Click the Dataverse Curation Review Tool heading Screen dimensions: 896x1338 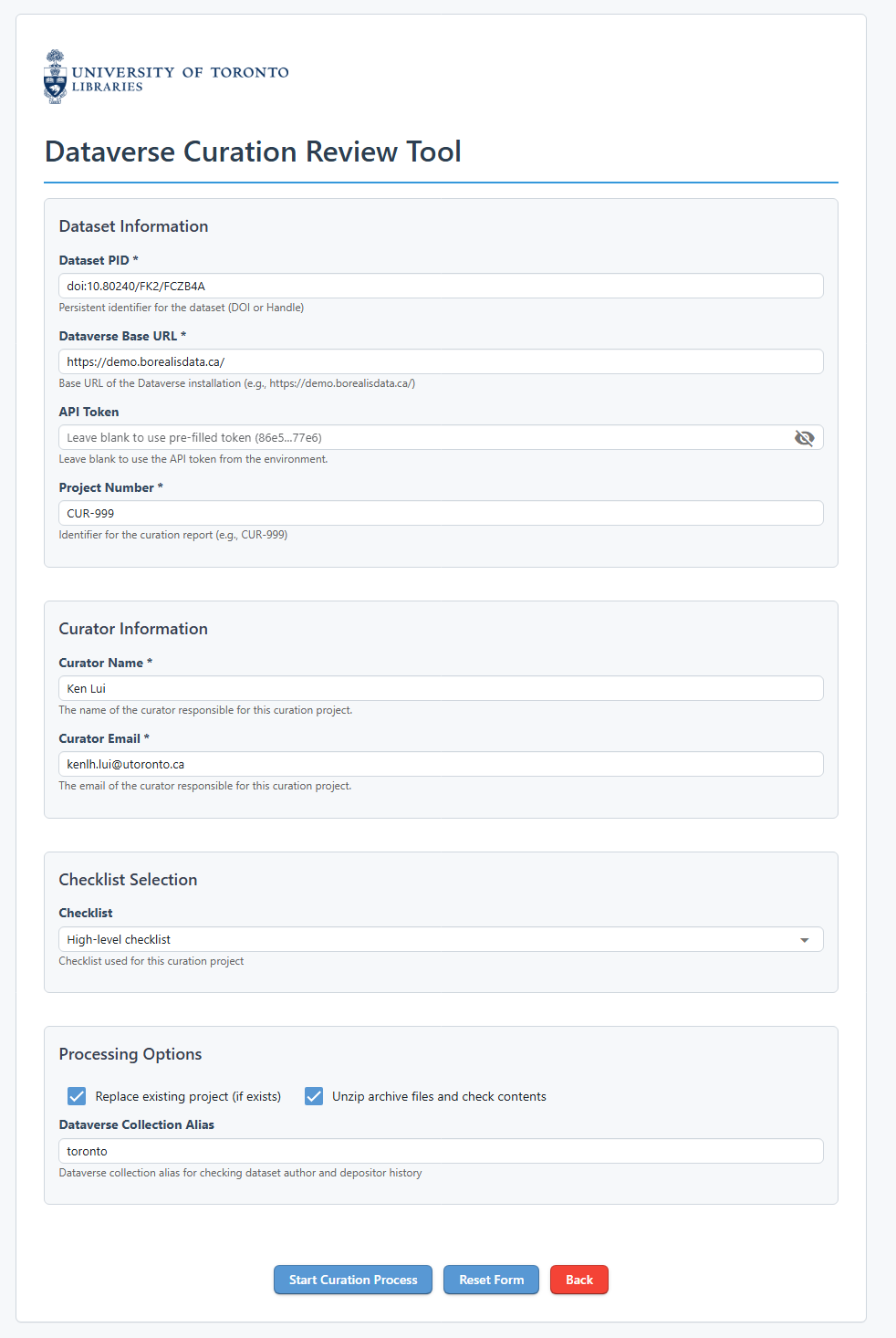[253, 152]
